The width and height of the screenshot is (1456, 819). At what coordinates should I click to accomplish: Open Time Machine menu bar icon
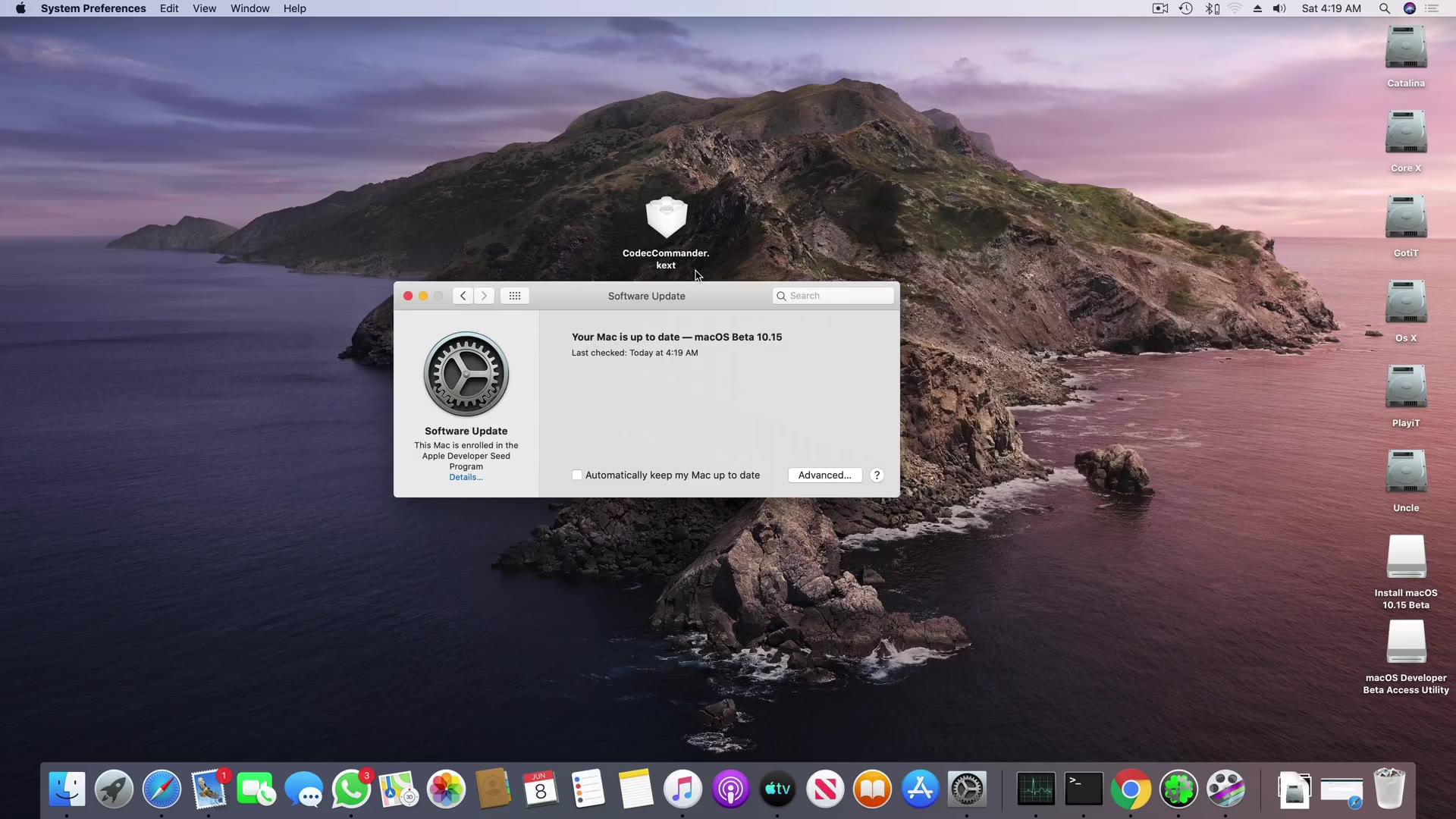point(1186,8)
